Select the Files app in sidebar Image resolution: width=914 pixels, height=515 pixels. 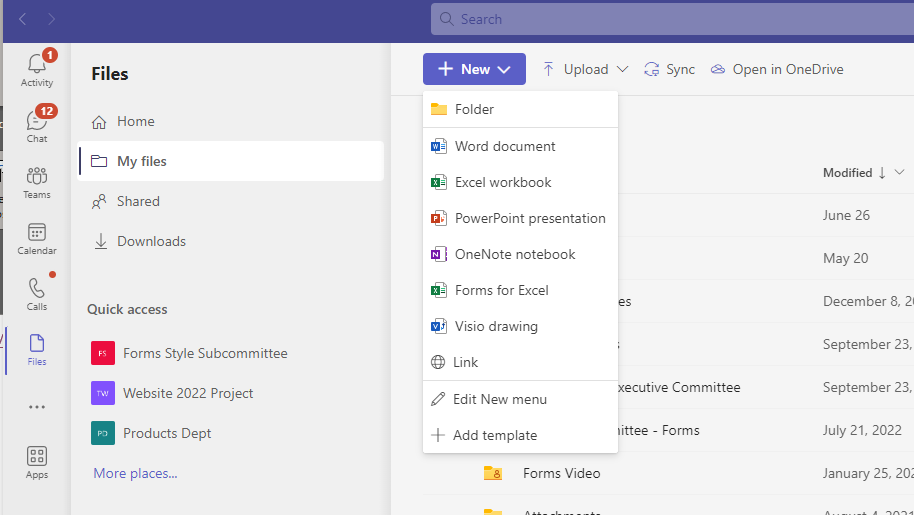tap(37, 350)
